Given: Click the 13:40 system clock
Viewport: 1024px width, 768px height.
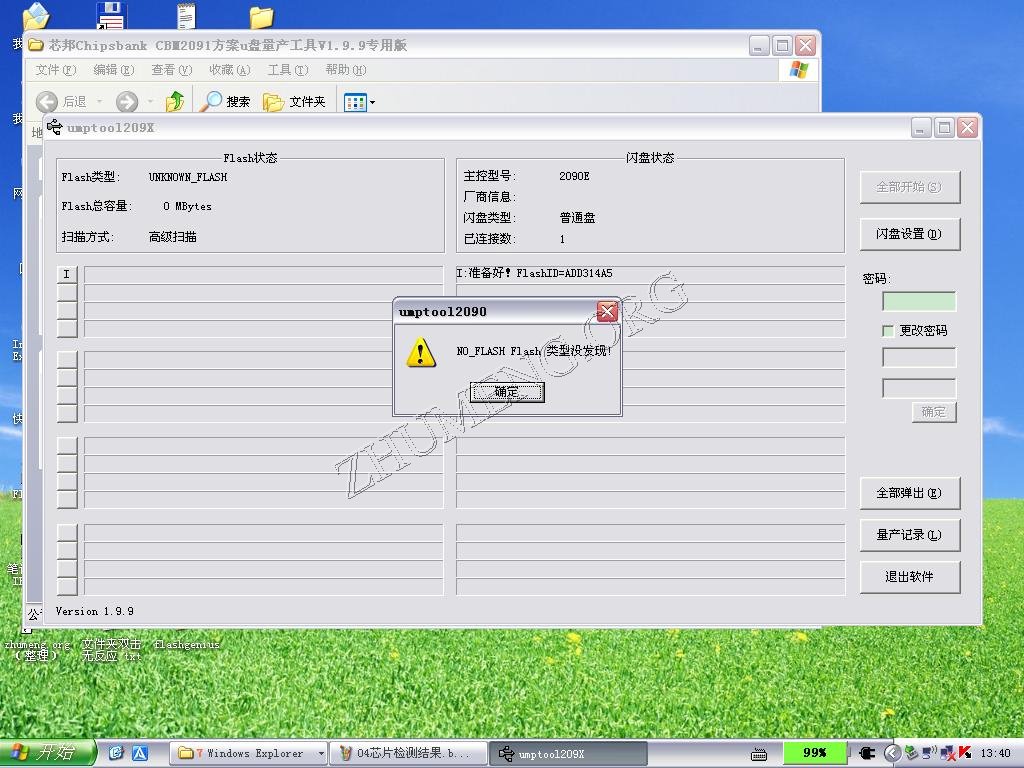Looking at the screenshot, I should (995, 753).
